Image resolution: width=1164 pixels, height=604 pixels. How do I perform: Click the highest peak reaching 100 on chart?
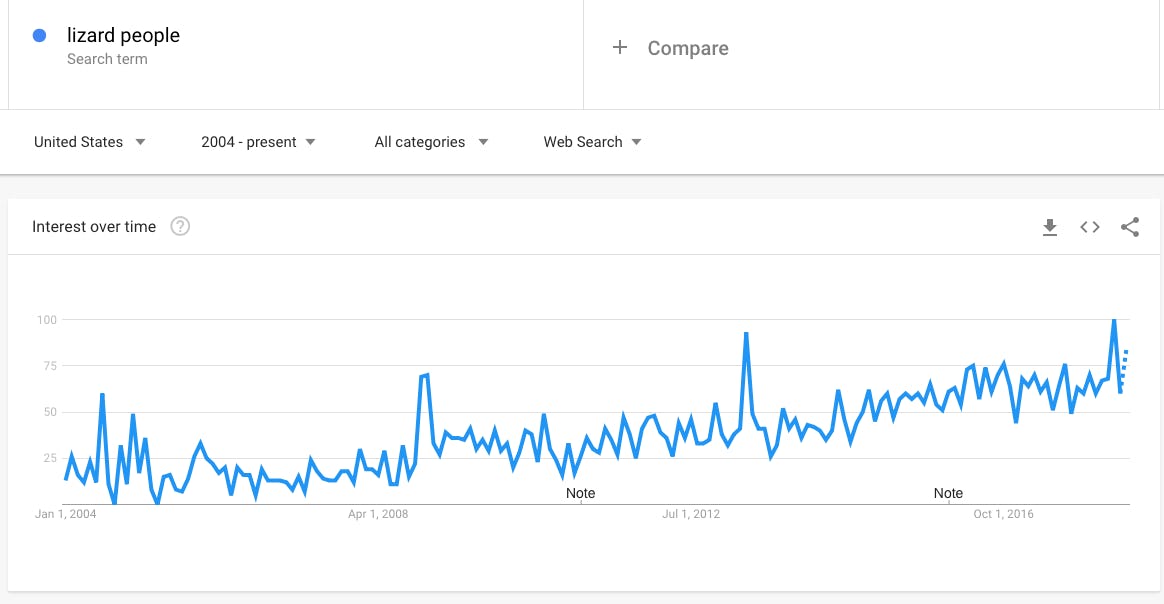coord(1114,321)
